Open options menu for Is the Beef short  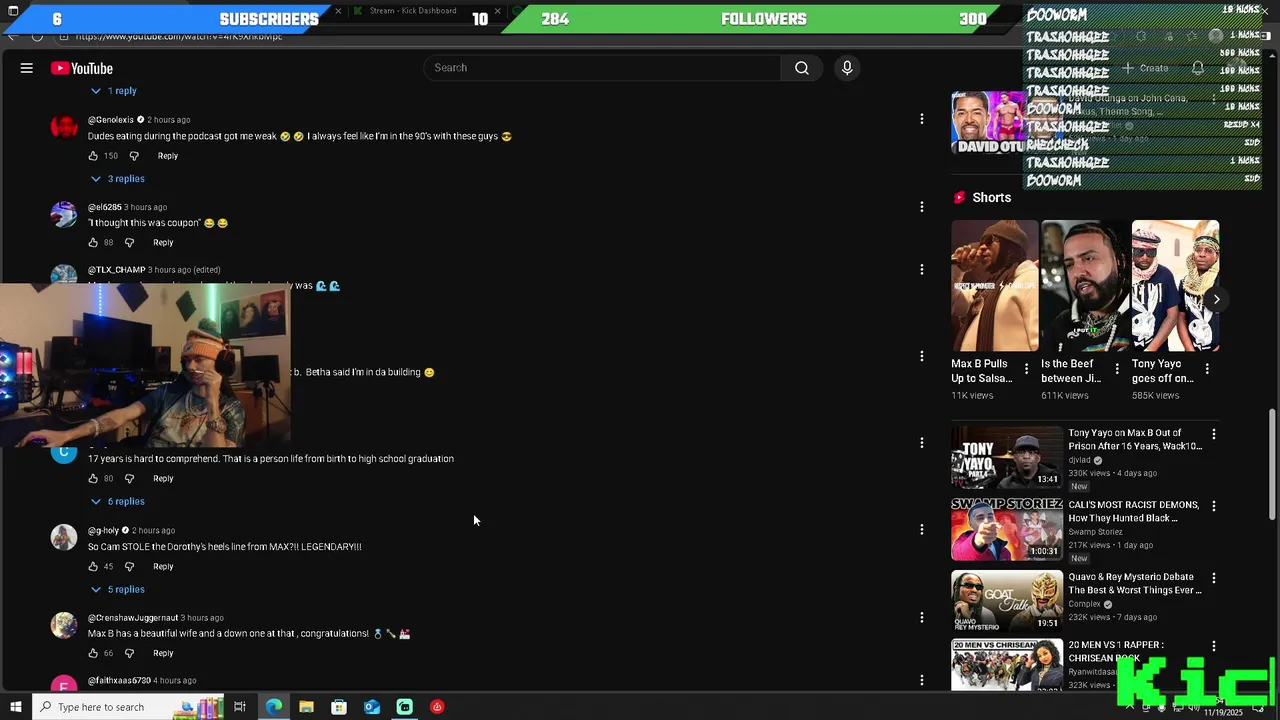(x=1116, y=369)
